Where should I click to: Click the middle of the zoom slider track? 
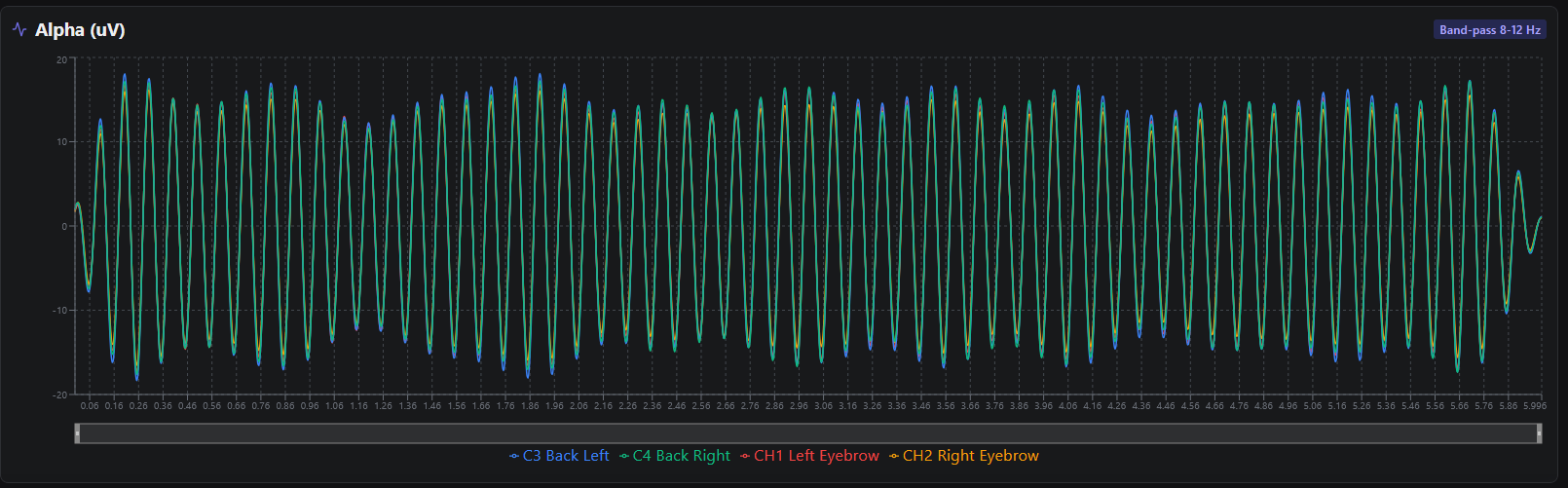[808, 433]
